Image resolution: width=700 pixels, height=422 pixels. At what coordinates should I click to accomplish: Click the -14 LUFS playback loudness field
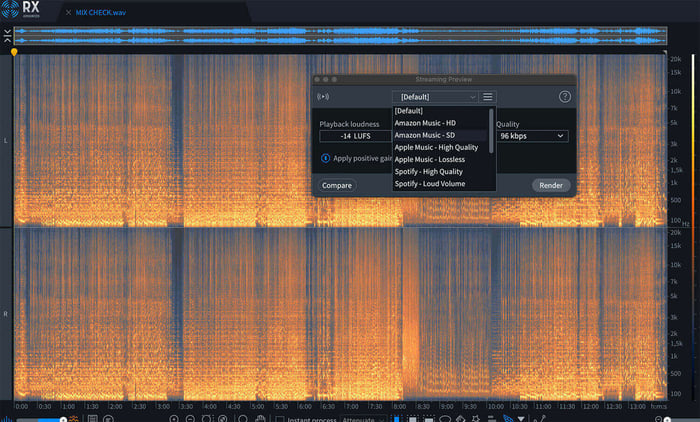tap(355, 136)
